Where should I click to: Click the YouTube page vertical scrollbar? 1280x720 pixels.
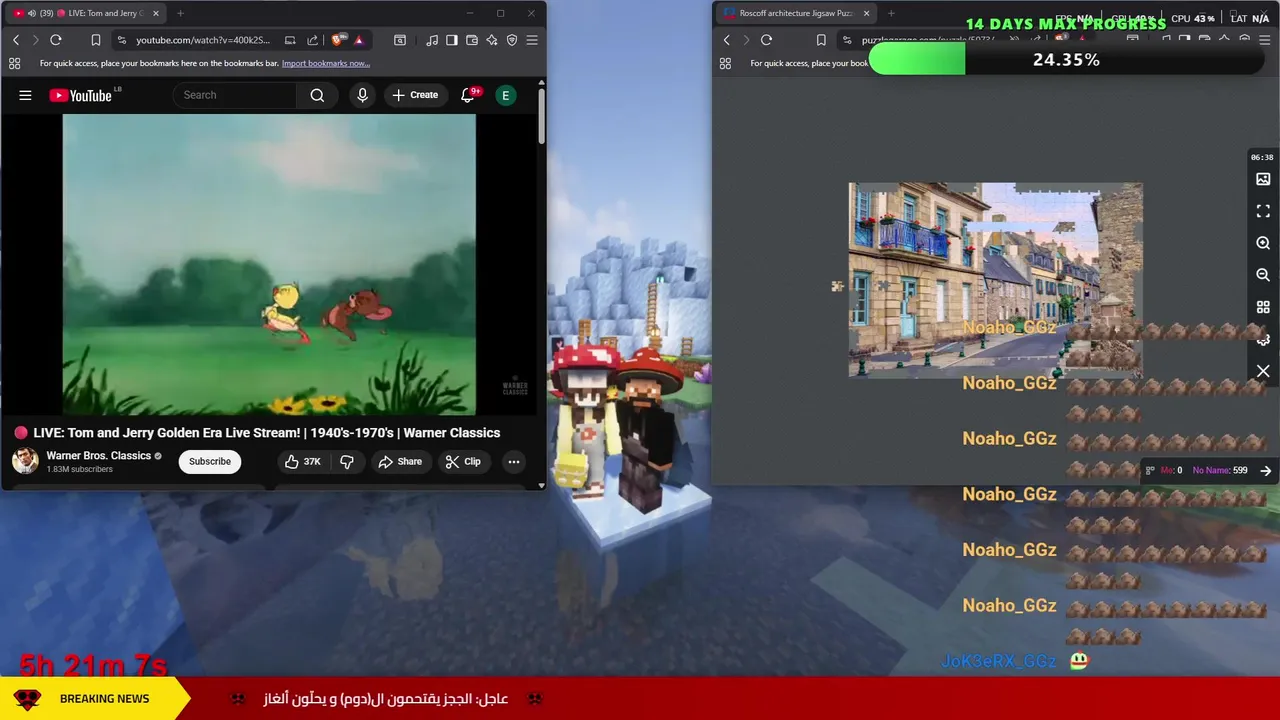pos(541,117)
